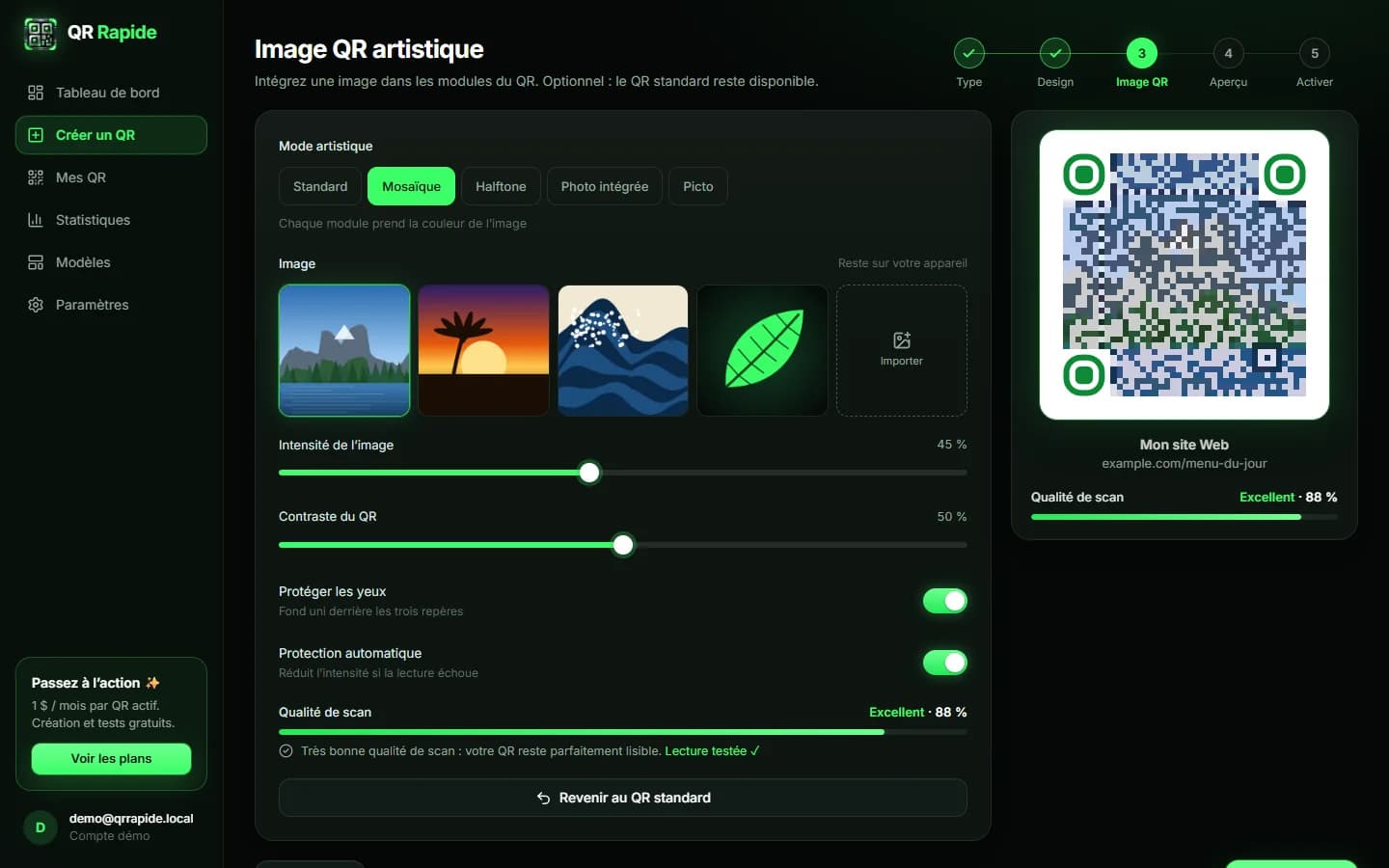Click the Créer un QR plus icon
1389x868 pixels.
[36, 135]
